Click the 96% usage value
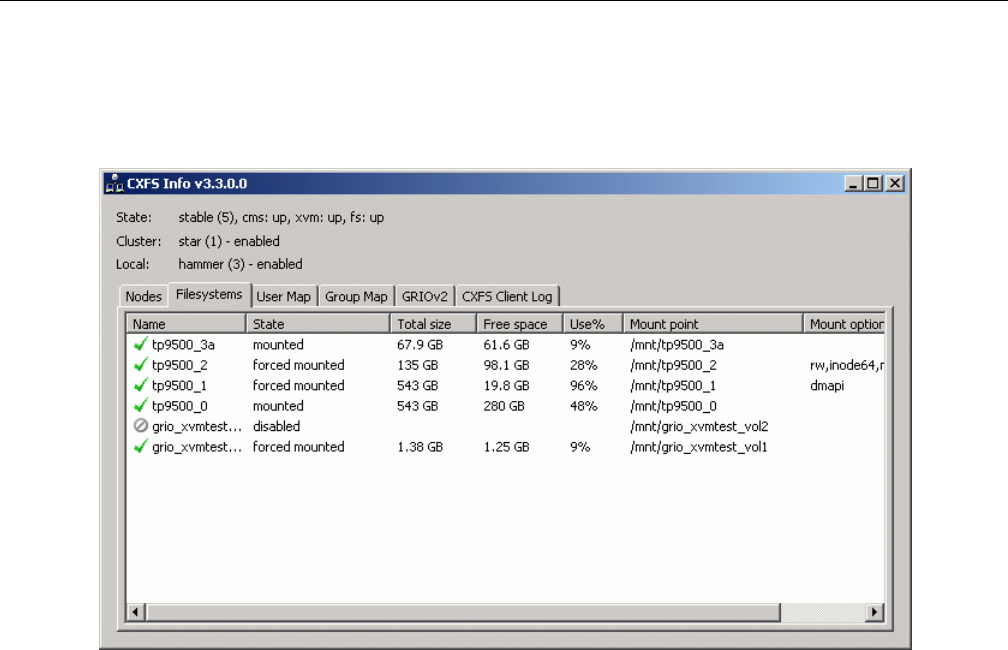The image size is (1008, 650). [x=584, y=386]
